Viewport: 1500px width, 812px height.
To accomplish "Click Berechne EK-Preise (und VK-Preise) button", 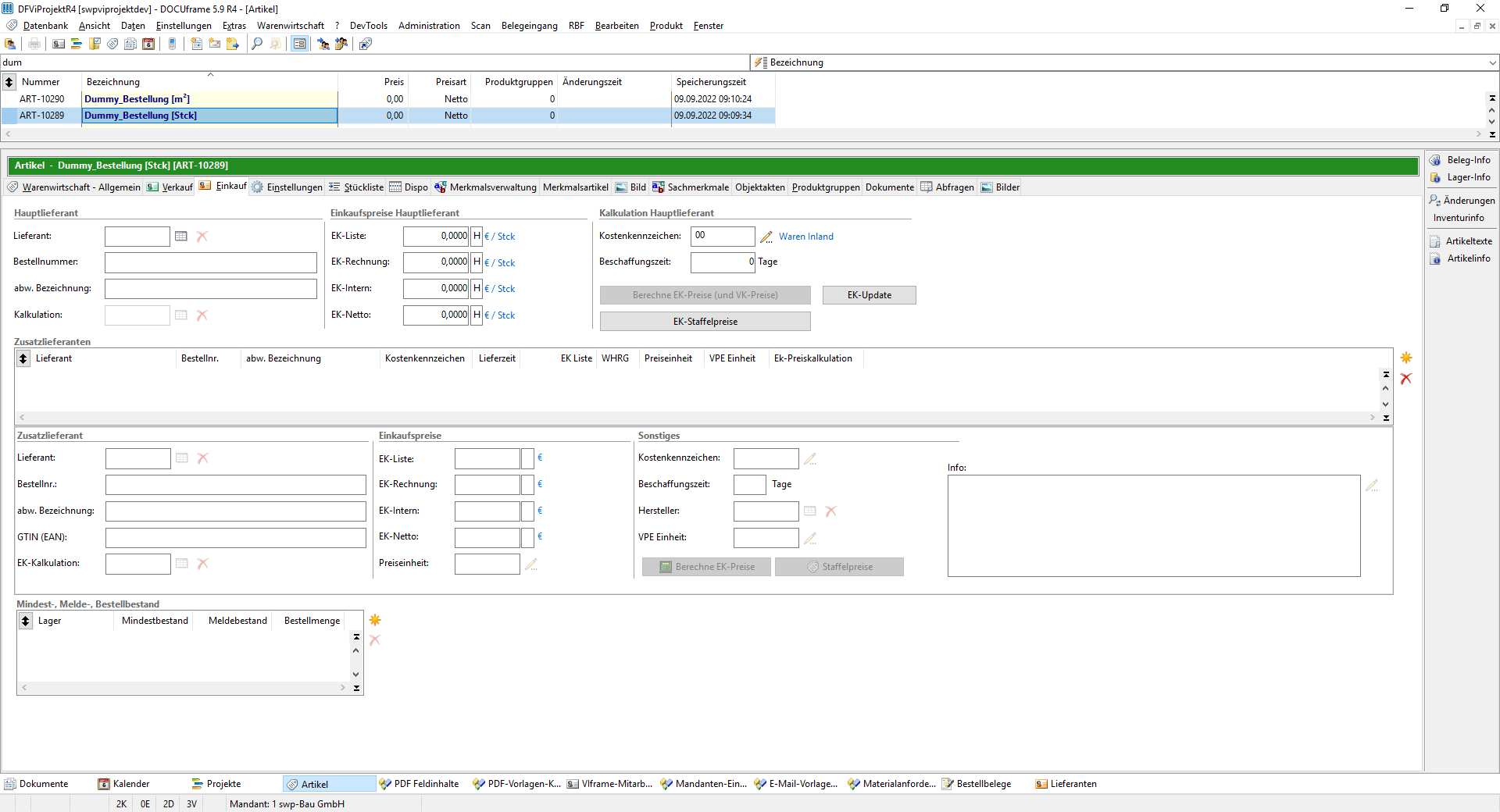I will [x=705, y=295].
